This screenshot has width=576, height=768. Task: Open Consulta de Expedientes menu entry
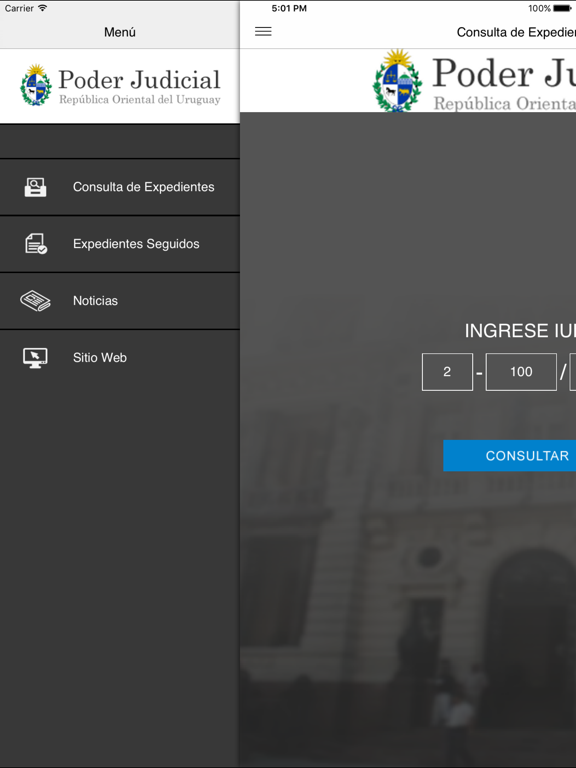(x=120, y=187)
